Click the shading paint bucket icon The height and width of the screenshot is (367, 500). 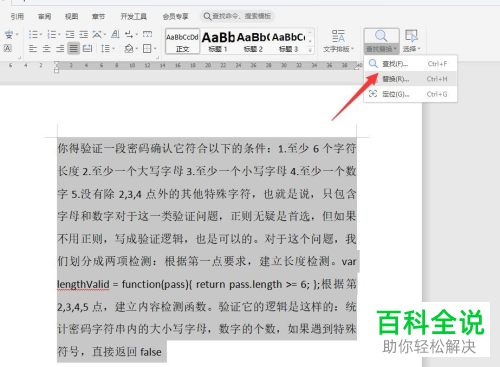[129, 49]
